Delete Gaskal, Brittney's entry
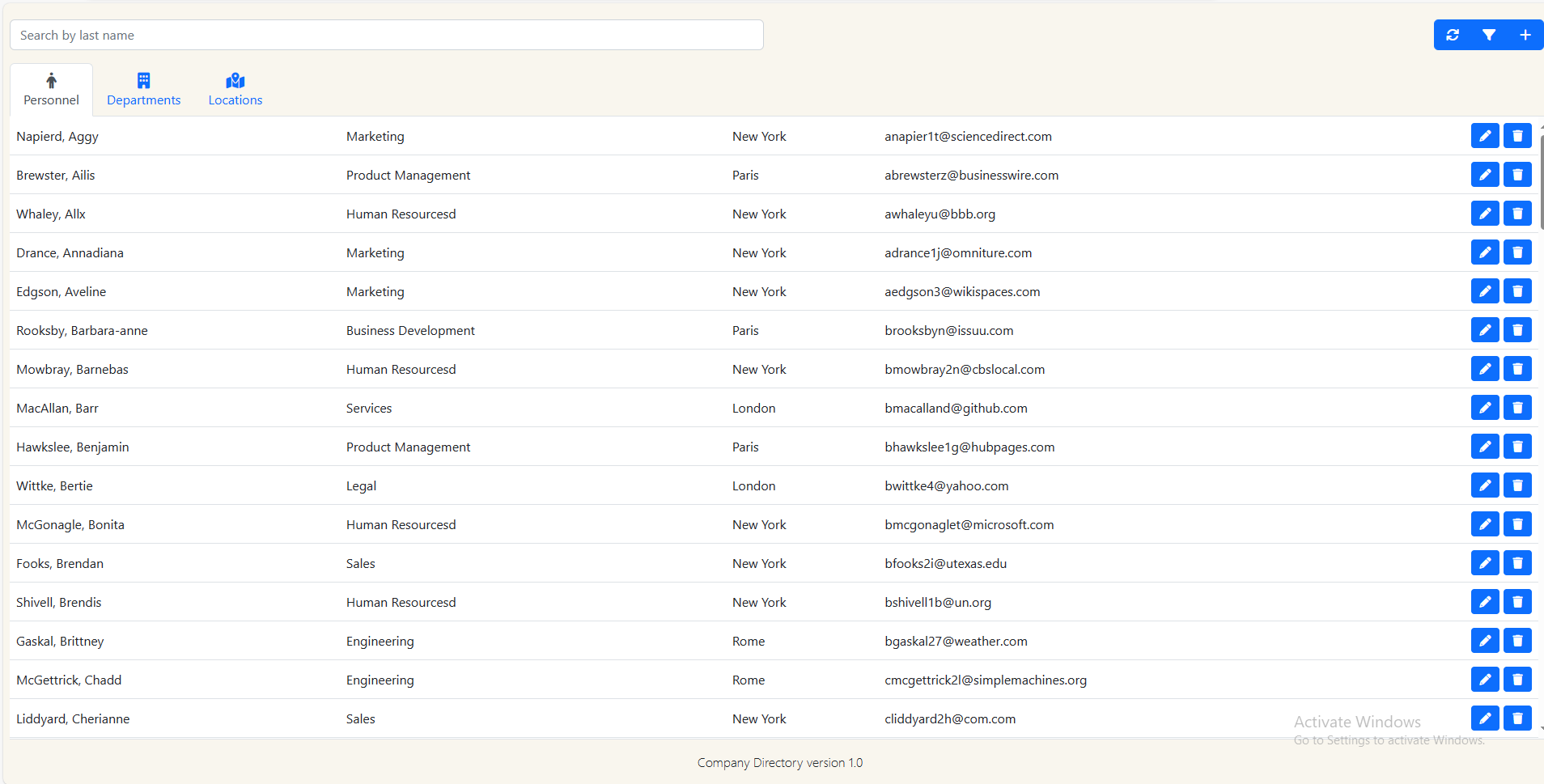 click(1517, 640)
